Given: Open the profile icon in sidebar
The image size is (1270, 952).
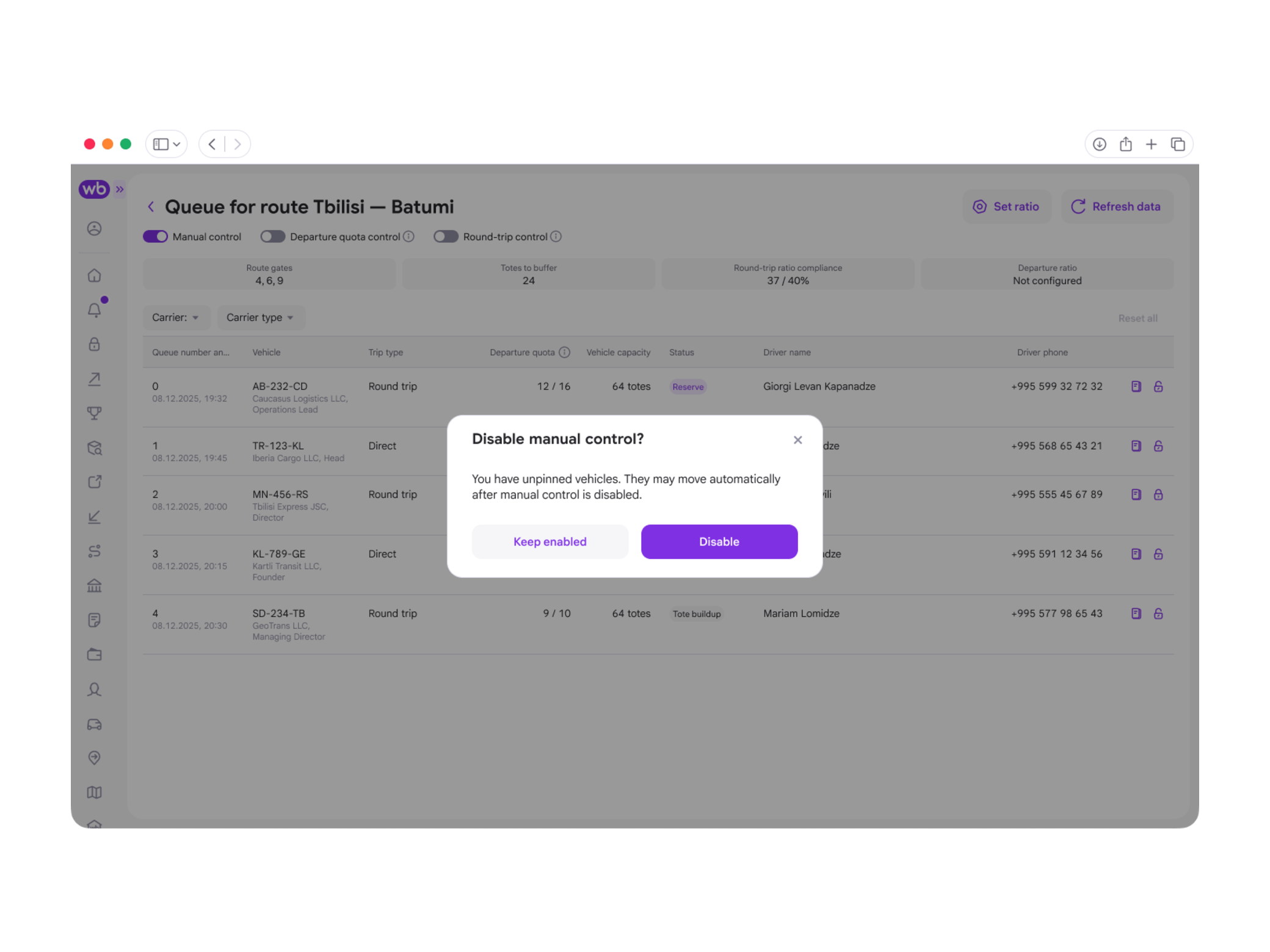Looking at the screenshot, I should (x=94, y=228).
